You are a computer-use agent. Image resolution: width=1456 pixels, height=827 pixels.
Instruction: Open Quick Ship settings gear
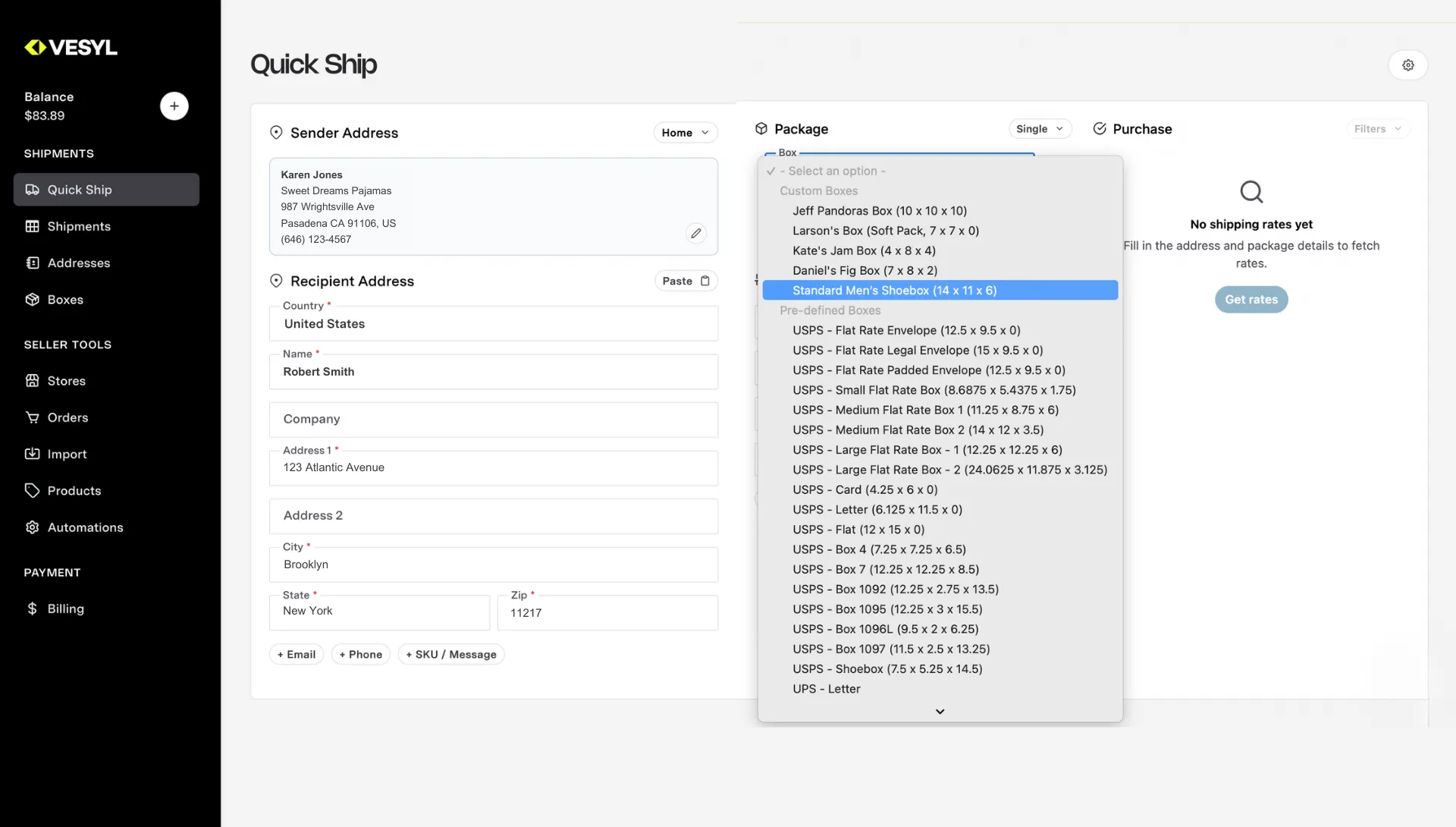pos(1408,65)
